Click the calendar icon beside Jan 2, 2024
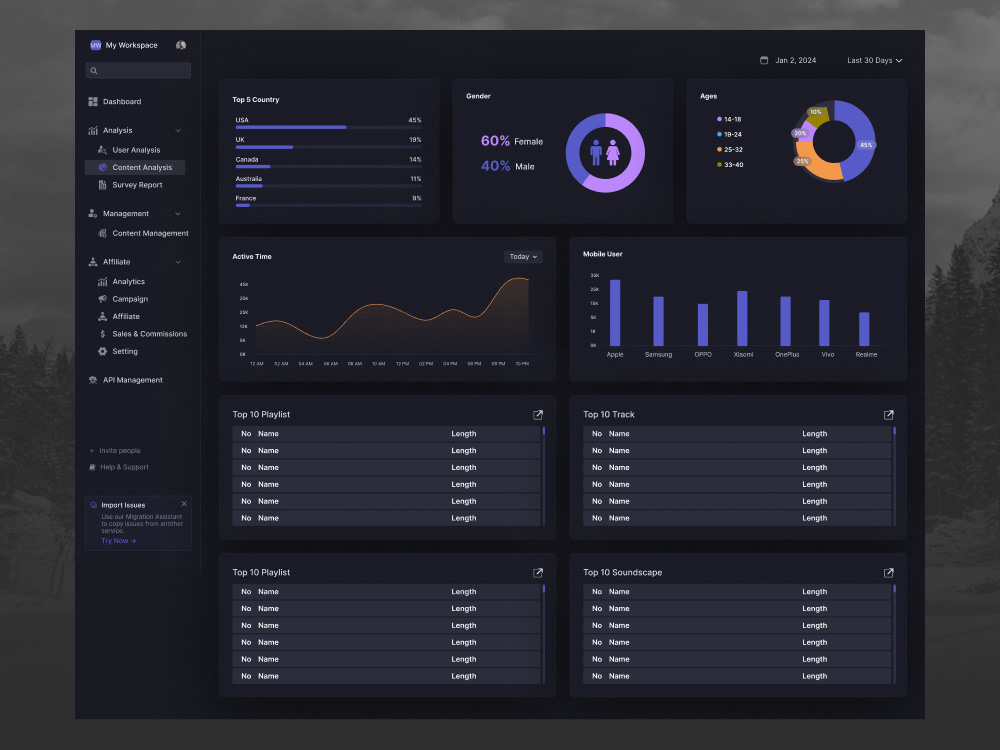The width and height of the screenshot is (1000, 750). coord(764,60)
